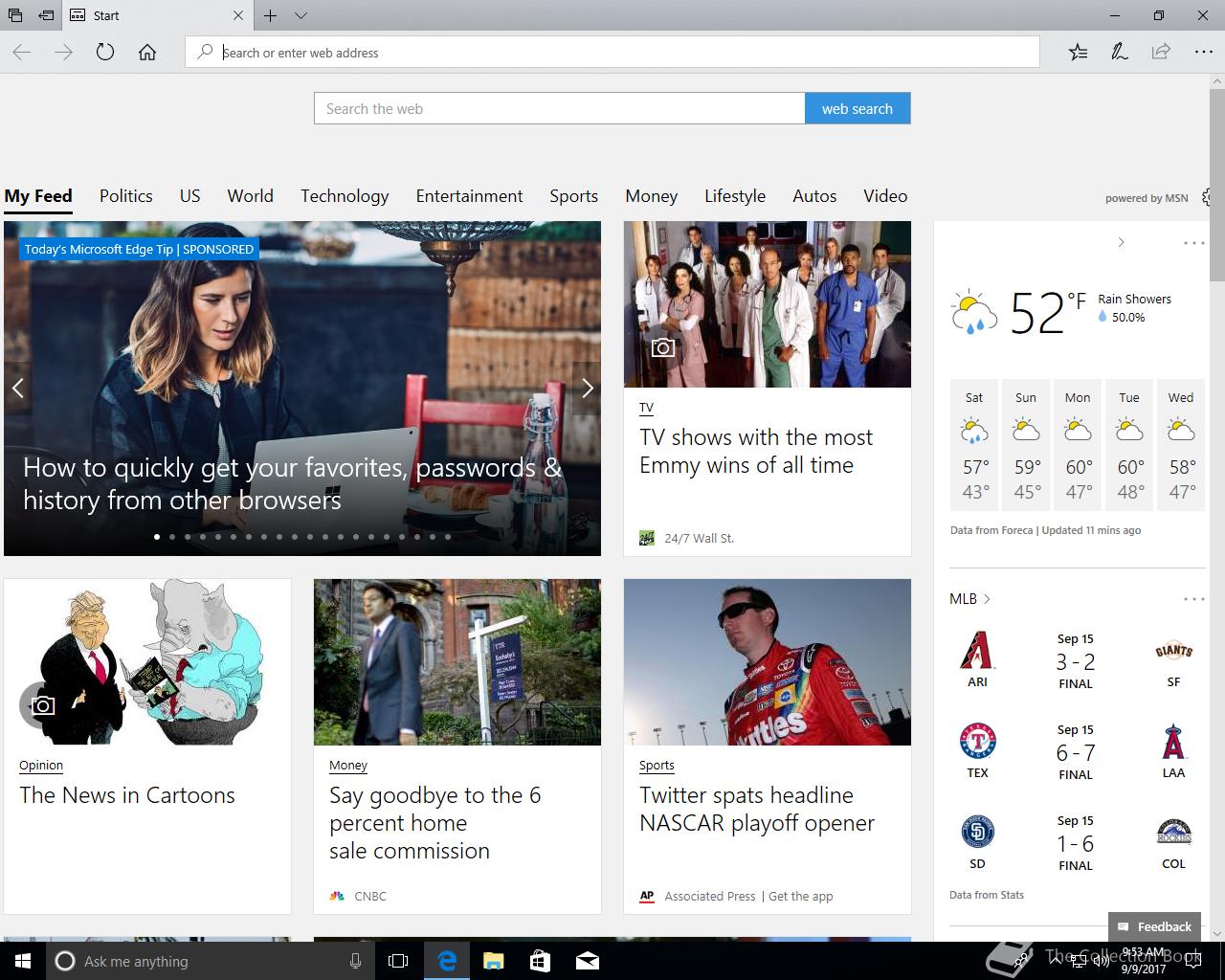
Task: Refresh the current page
Action: pos(105,53)
